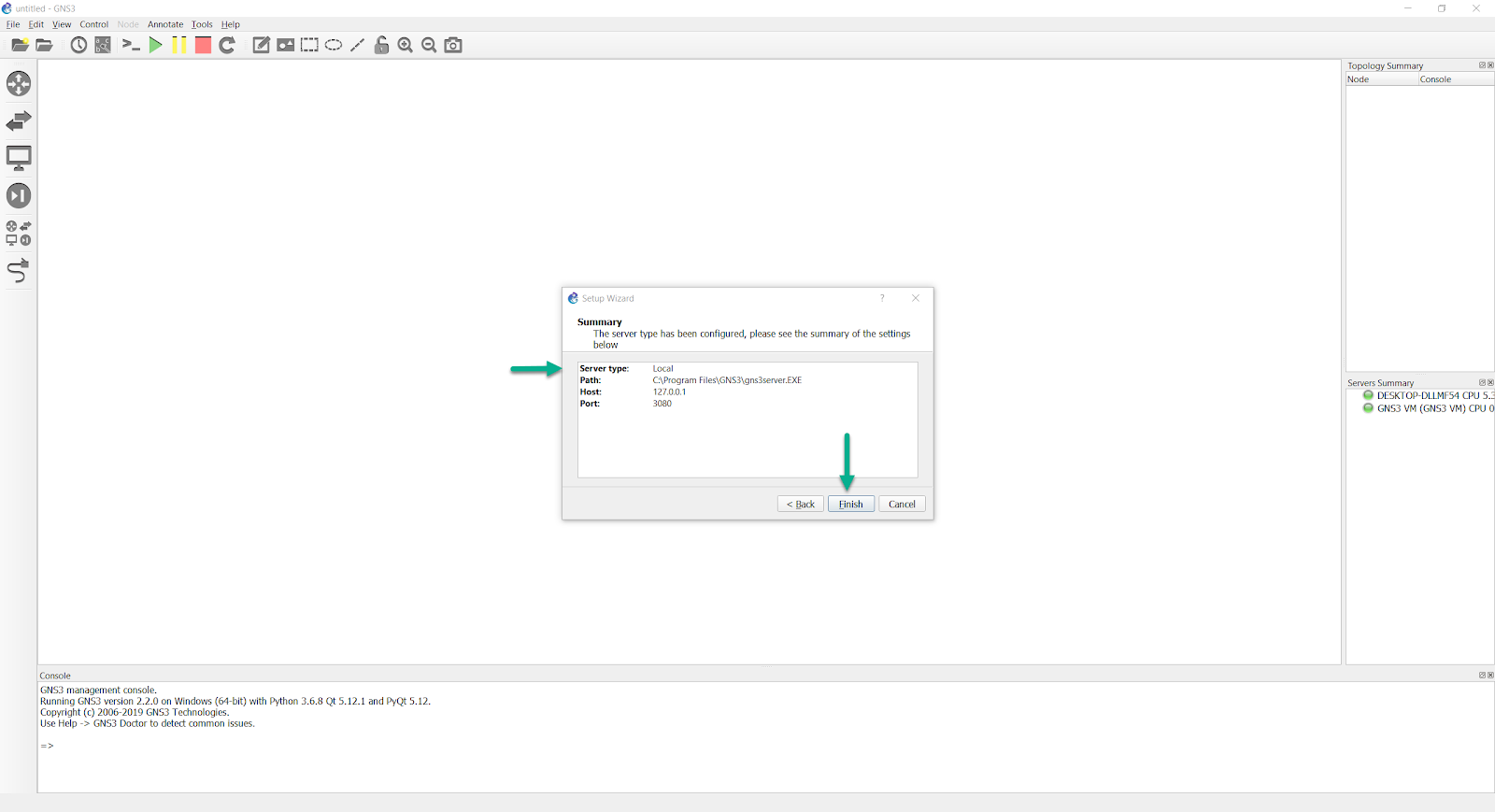Screen dimensions: 1495x812
Task: Float the Servers Summary panel
Action: (1482, 382)
